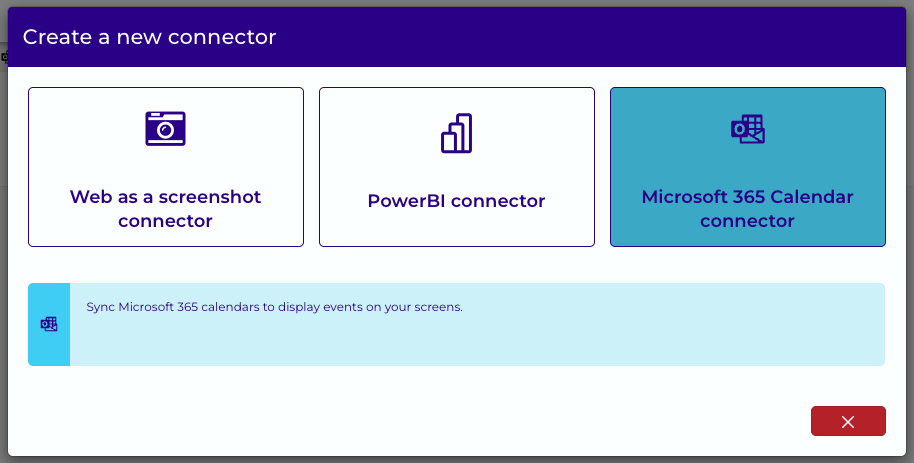Click the dimmed backdrop above the dialog
Image resolution: width=914 pixels, height=463 pixels.
[457, 3]
